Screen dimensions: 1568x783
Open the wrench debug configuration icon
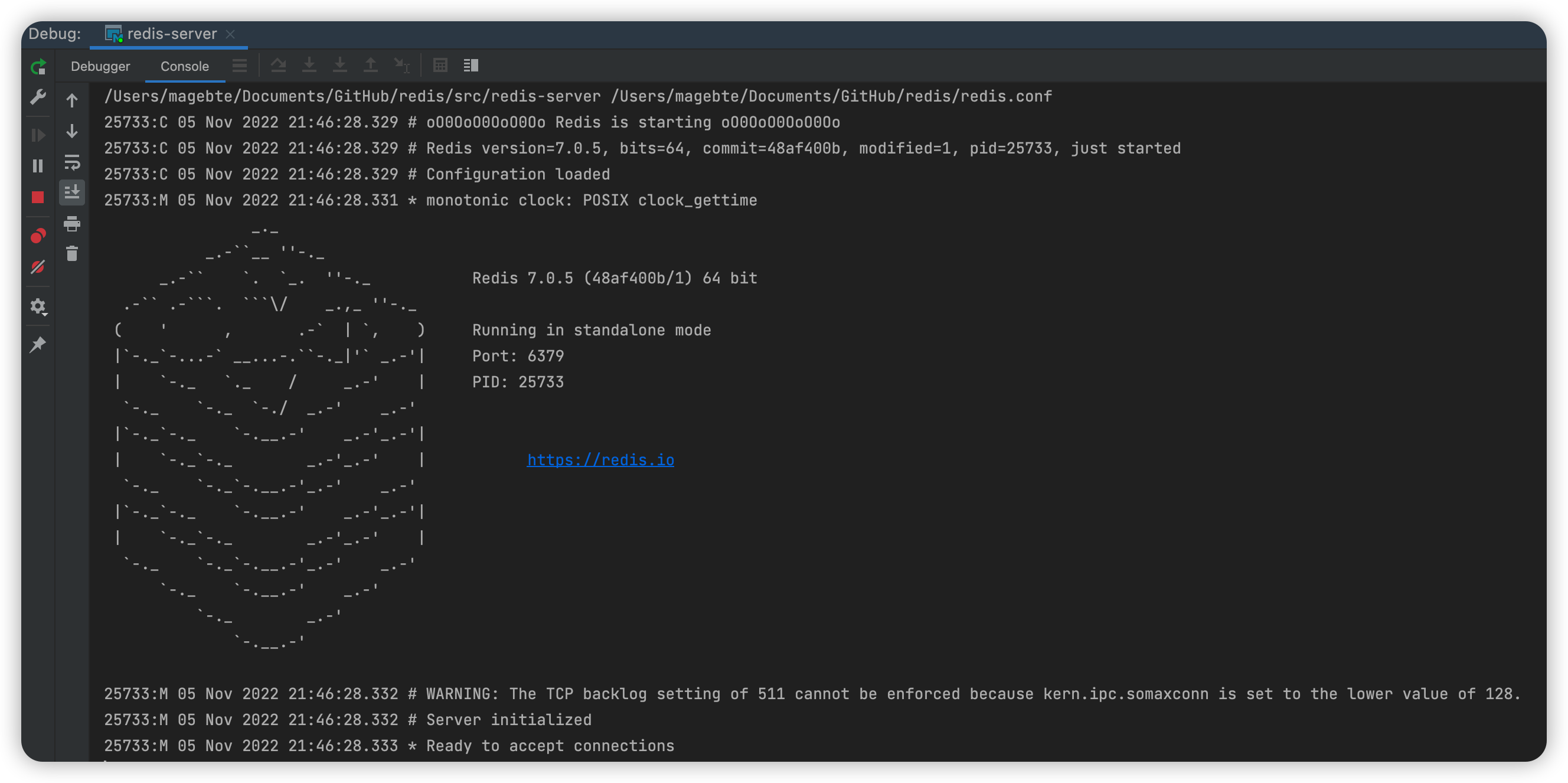point(38,97)
